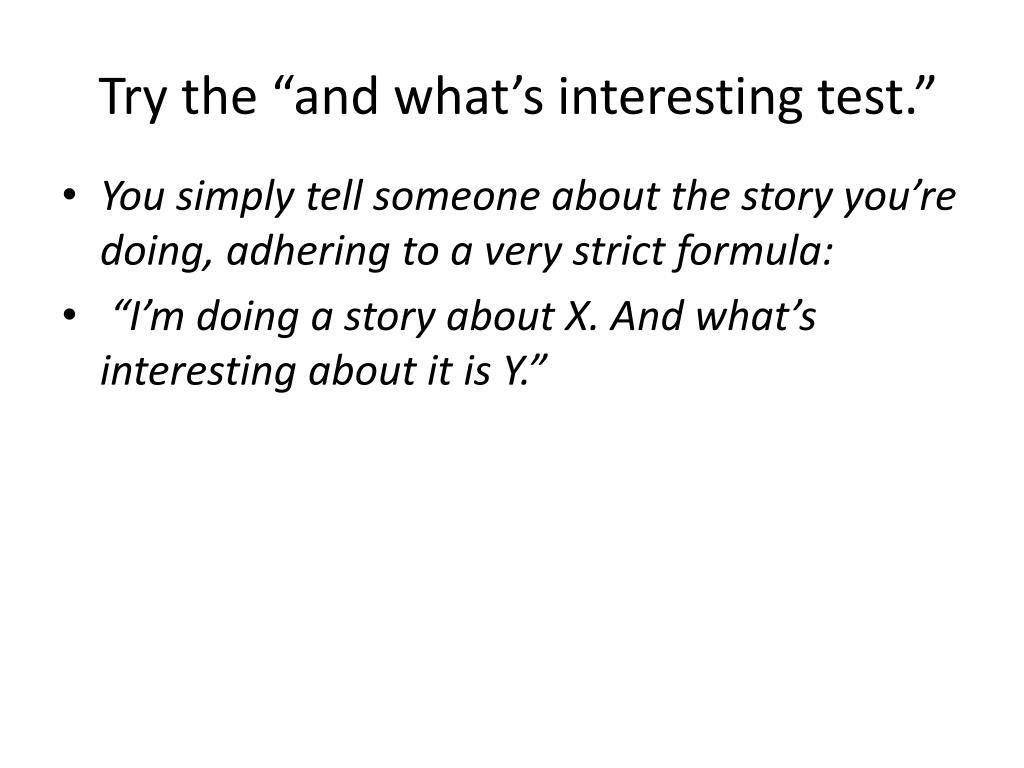
Task: Click the word "interesting" in the last line
Action: [x=199, y=372]
